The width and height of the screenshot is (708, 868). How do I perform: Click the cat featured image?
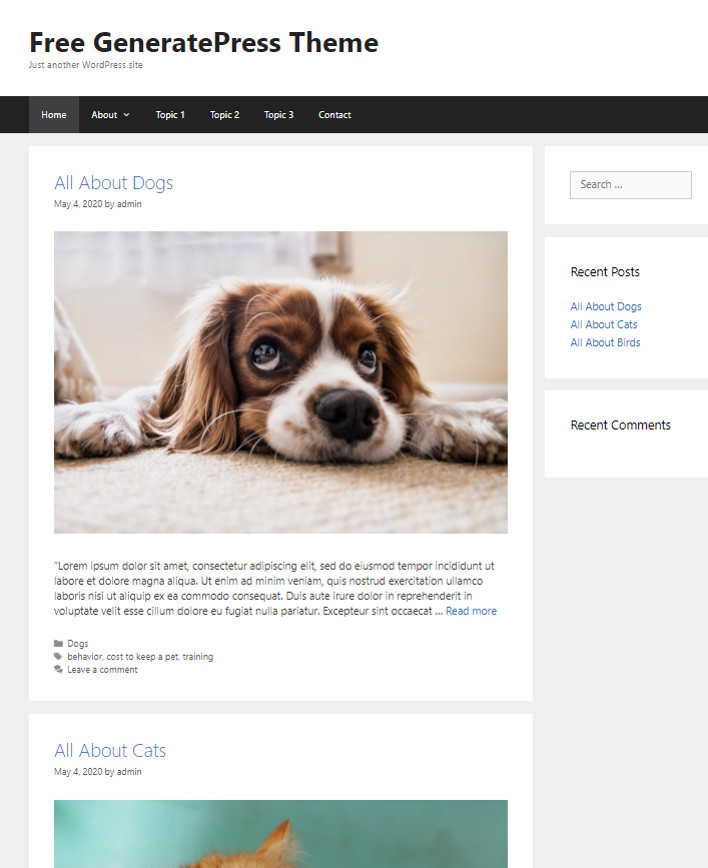pyautogui.click(x=281, y=834)
